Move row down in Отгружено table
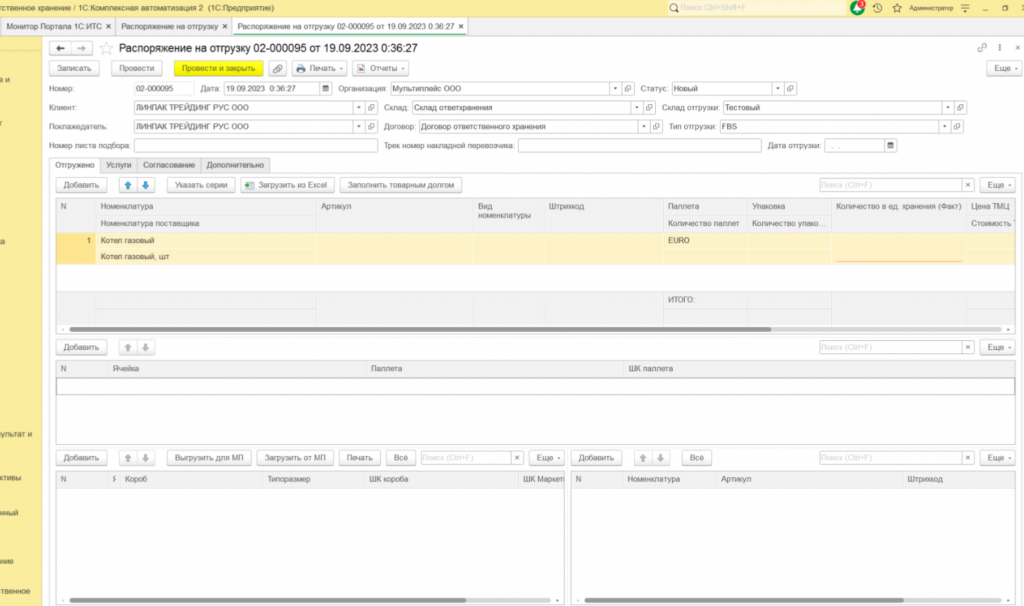 tap(146, 185)
